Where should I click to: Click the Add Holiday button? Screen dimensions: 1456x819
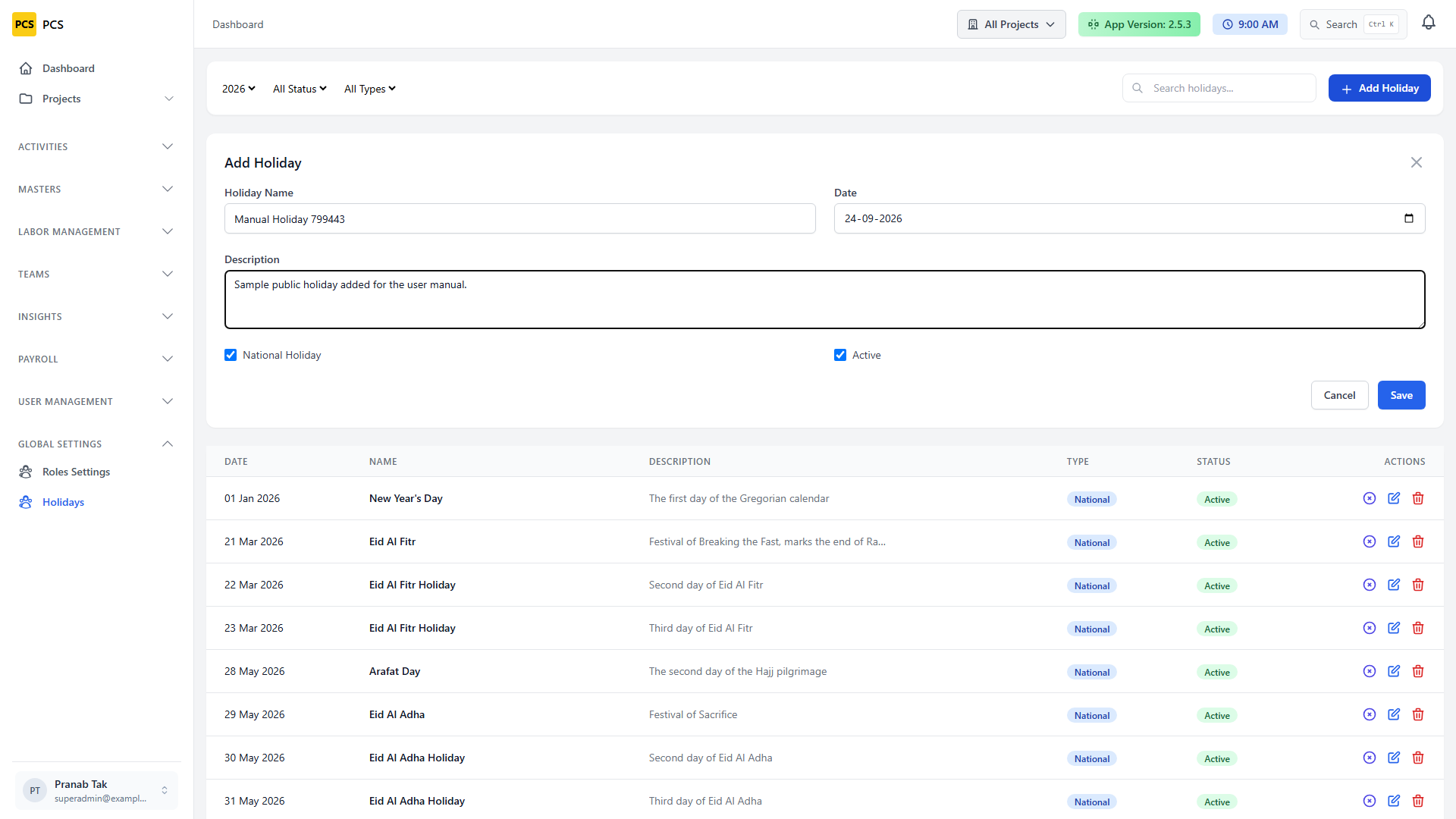[1379, 88]
